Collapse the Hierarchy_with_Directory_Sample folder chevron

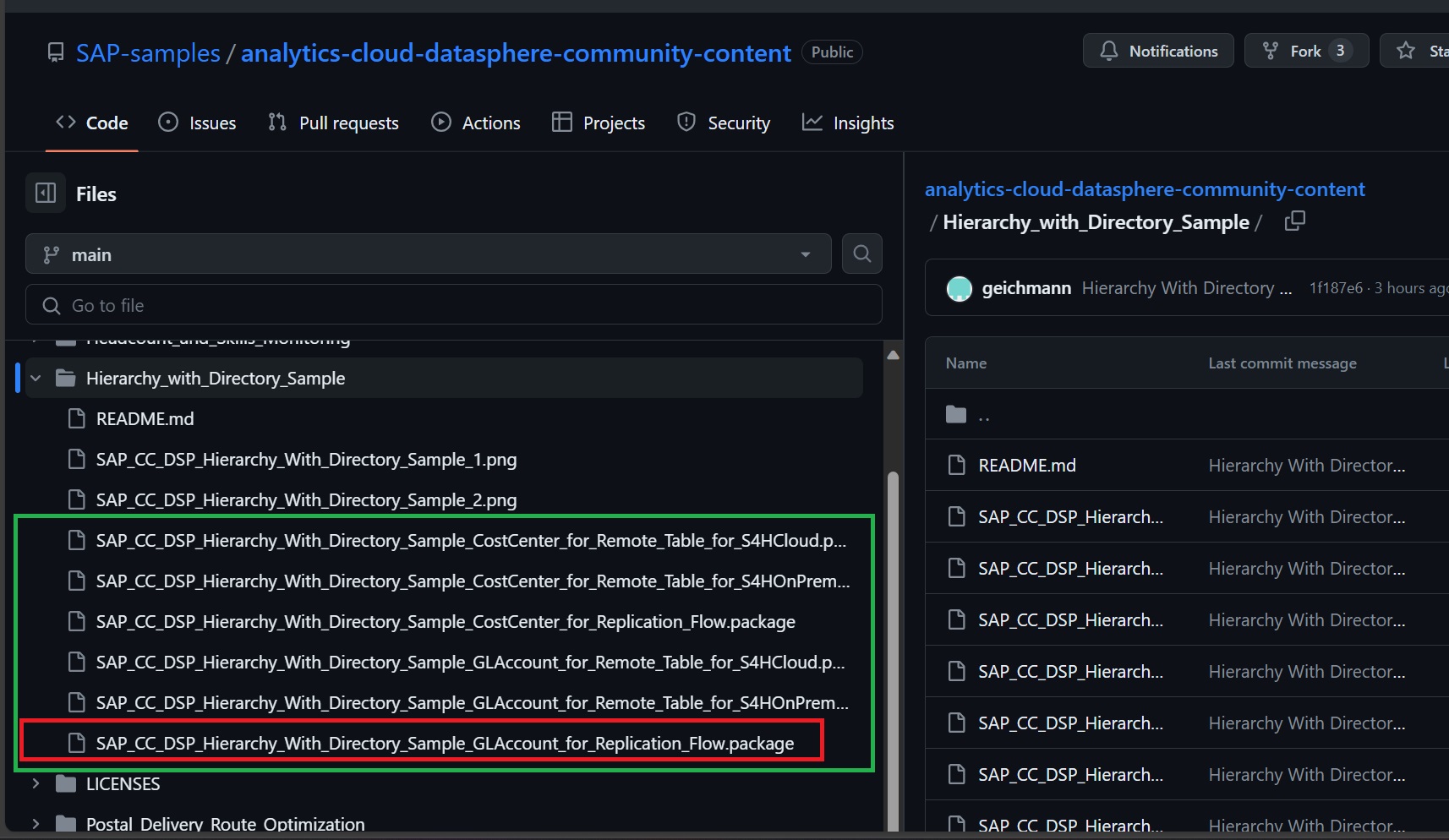[36, 378]
